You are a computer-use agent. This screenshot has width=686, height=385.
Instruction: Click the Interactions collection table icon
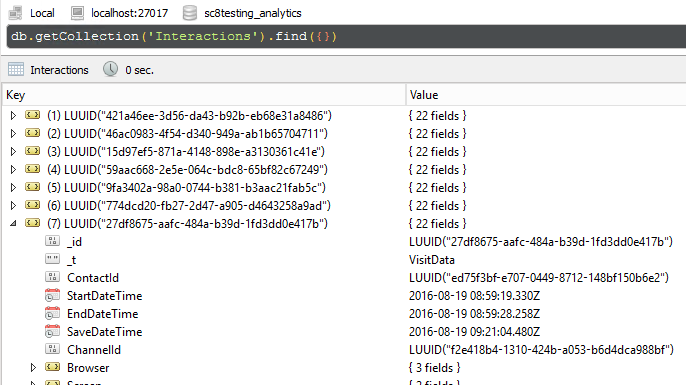(16, 70)
